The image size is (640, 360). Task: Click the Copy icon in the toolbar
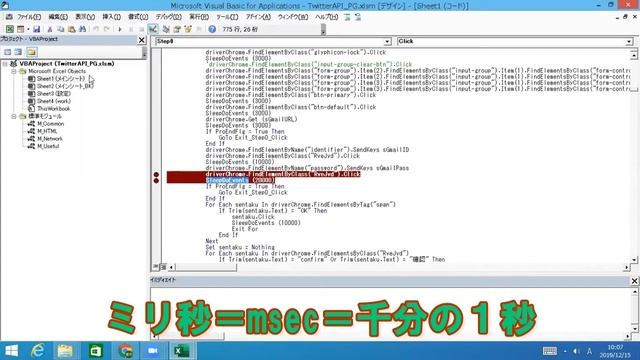click(60, 29)
